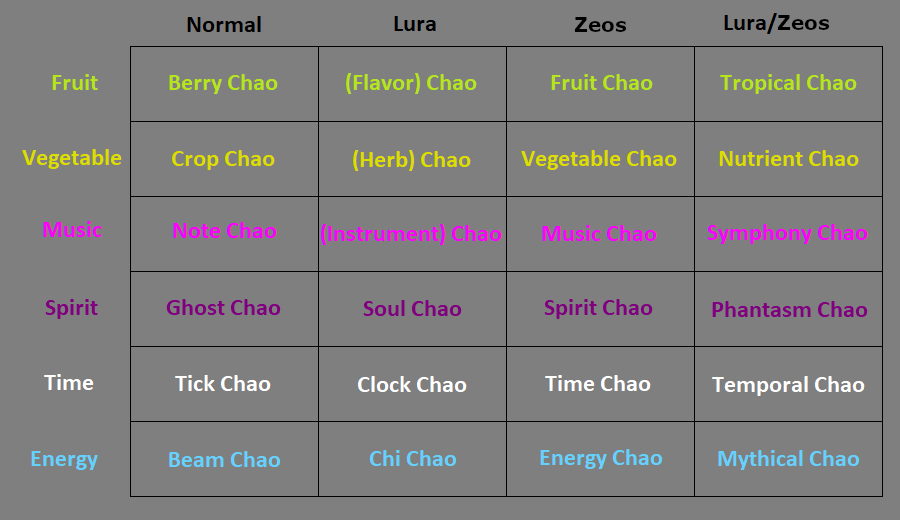Click the Fruit row label

tap(75, 83)
